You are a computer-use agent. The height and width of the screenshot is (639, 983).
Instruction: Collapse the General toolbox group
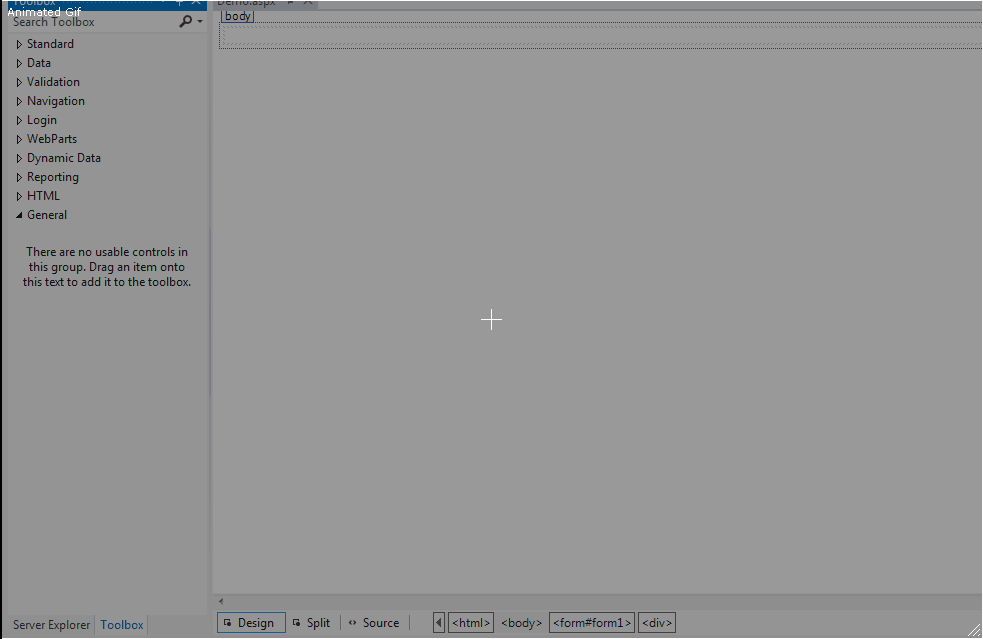point(19,215)
